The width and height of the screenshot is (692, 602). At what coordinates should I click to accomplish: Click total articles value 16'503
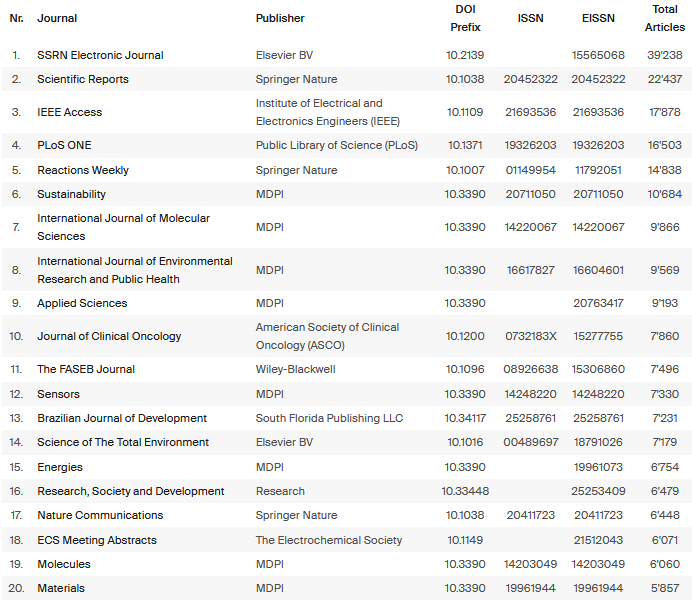[x=665, y=145]
